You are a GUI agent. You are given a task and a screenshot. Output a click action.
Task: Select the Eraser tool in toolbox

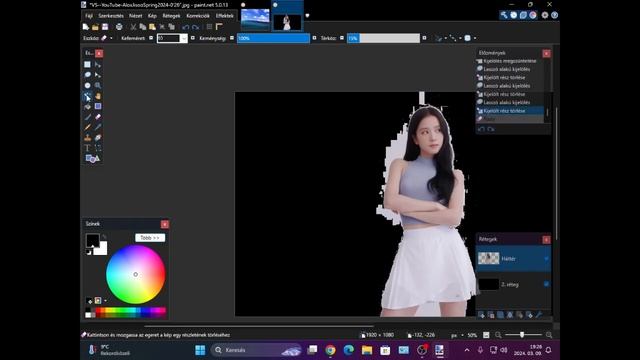pyautogui.click(x=98, y=117)
